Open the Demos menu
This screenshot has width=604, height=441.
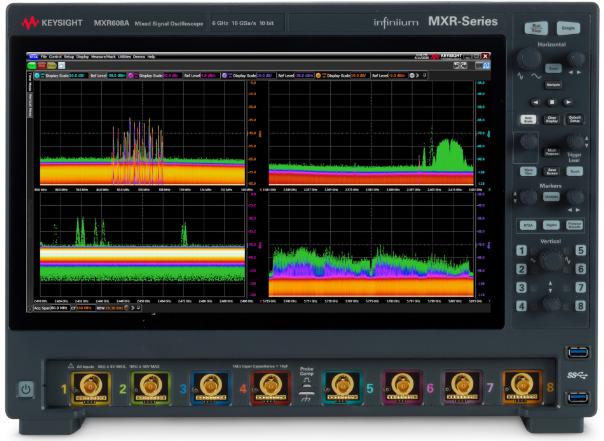point(139,57)
